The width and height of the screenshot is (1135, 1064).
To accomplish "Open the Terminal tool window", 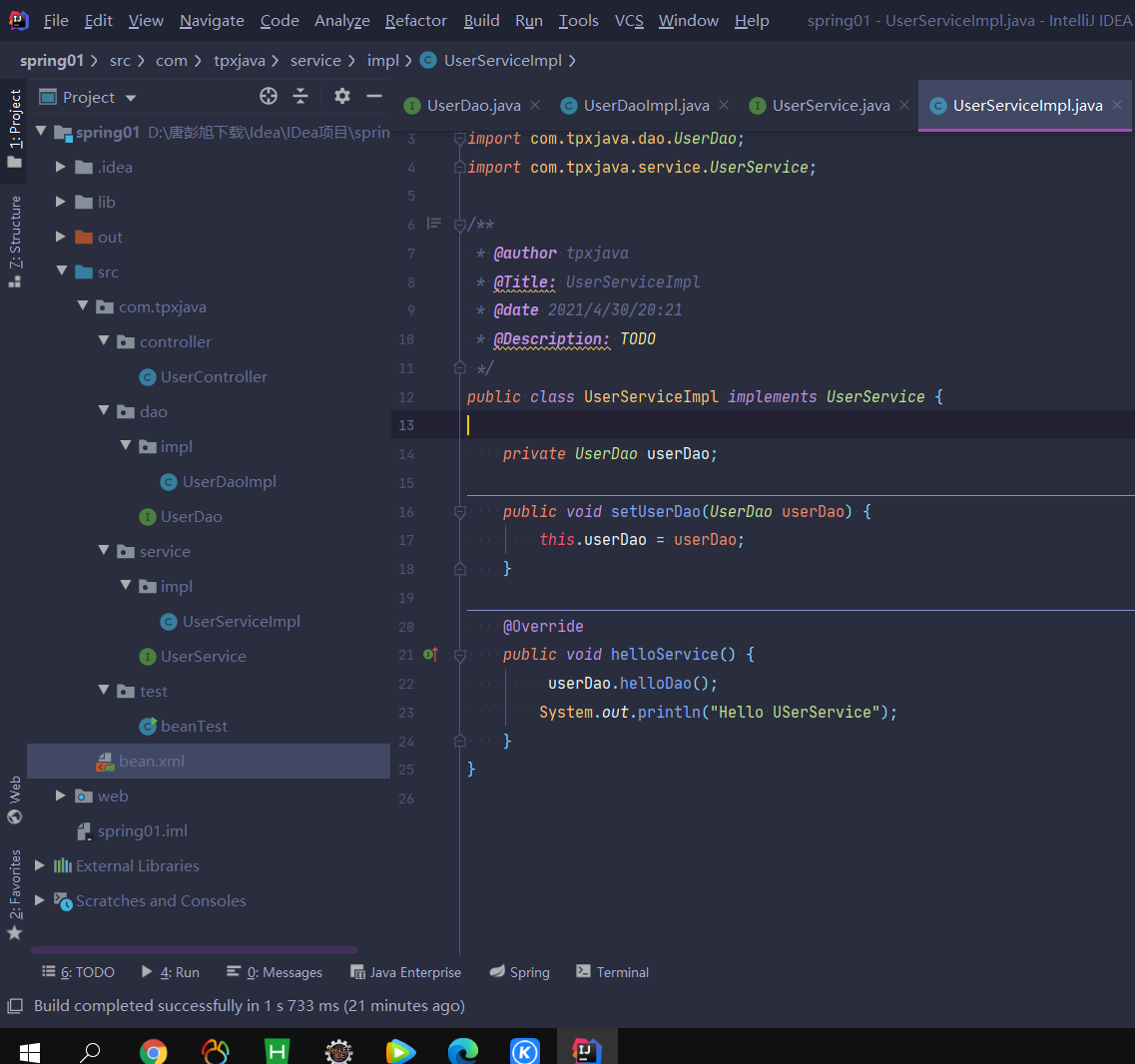I will pos(612,972).
